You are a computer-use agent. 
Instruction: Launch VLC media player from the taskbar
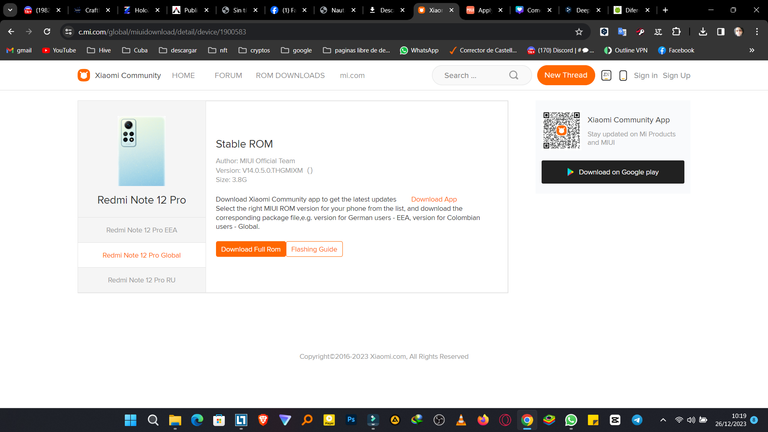[461, 420]
